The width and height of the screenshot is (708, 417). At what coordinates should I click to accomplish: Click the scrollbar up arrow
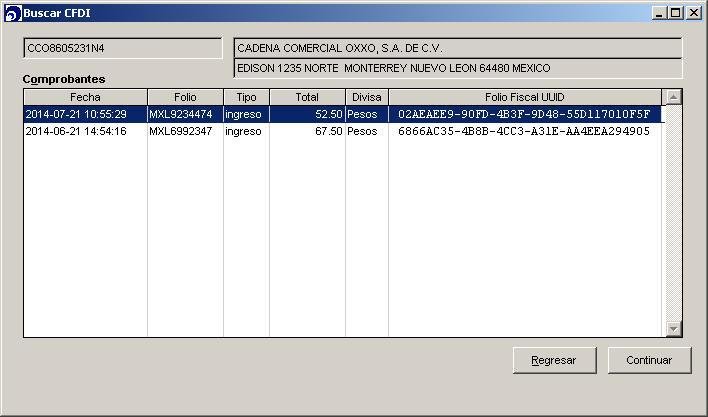pos(673,97)
